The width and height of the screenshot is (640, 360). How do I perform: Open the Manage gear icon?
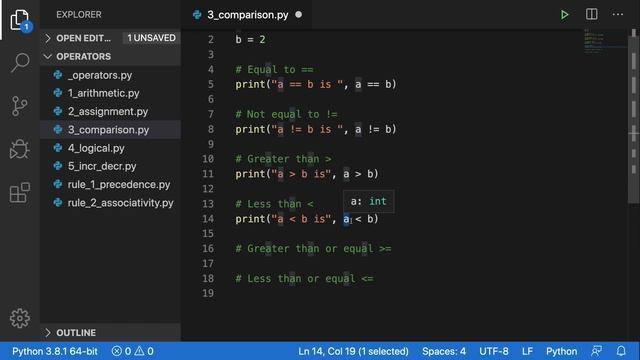[x=20, y=318]
